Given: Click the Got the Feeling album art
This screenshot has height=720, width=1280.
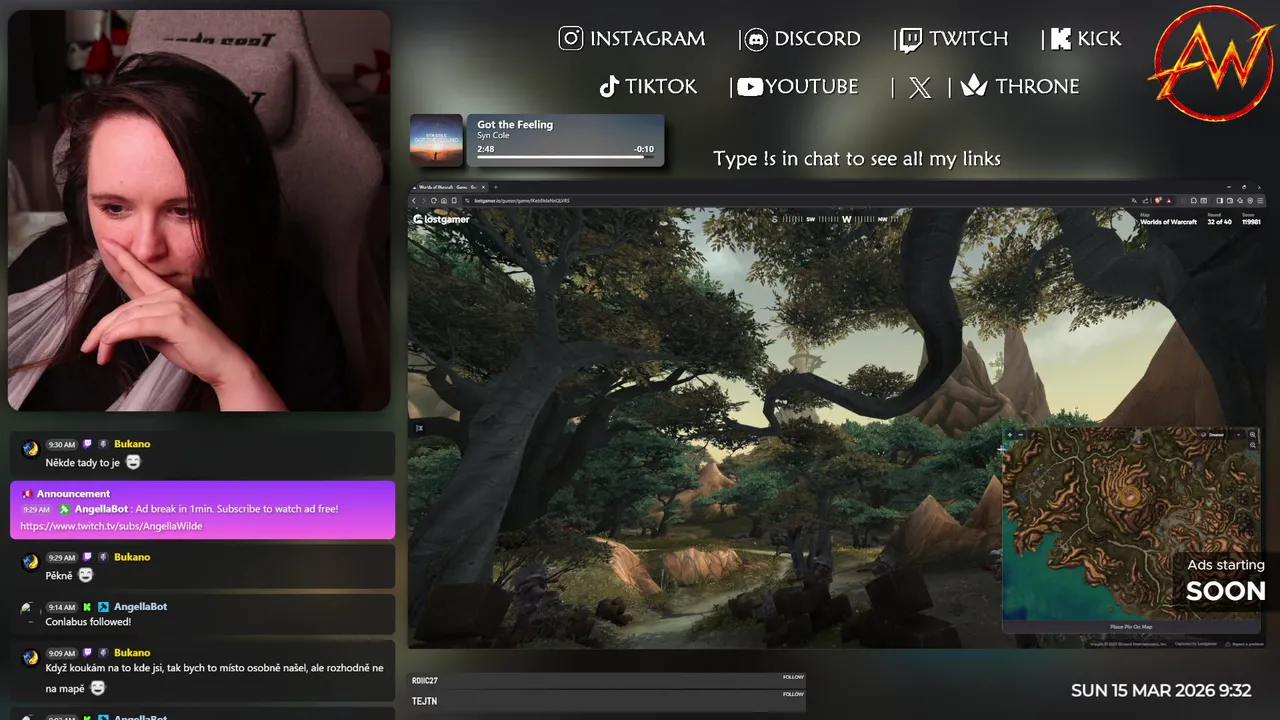Looking at the screenshot, I should pos(436,140).
